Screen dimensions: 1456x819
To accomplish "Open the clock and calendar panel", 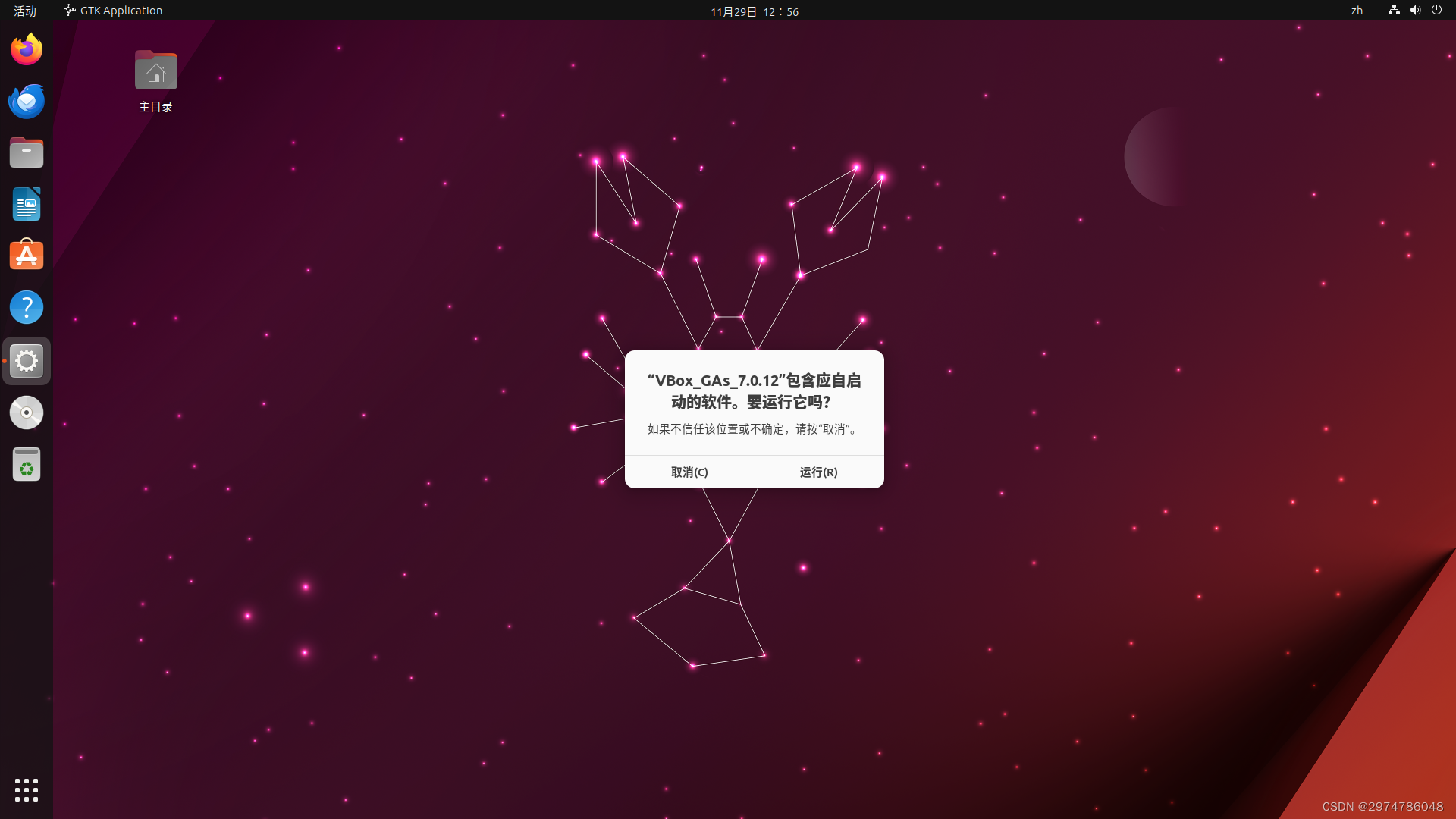I will [x=755, y=11].
